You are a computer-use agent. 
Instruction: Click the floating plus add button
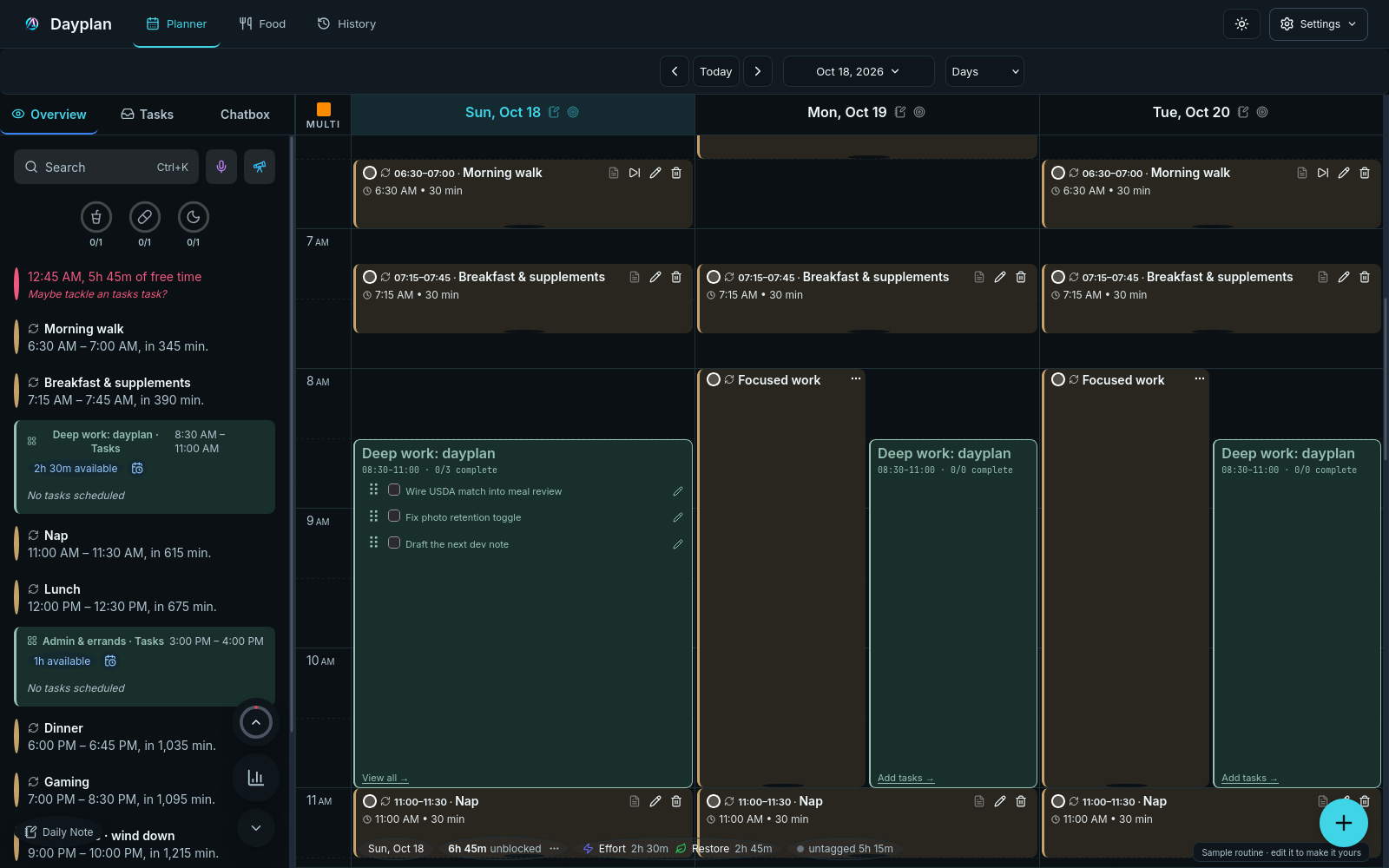[x=1343, y=823]
